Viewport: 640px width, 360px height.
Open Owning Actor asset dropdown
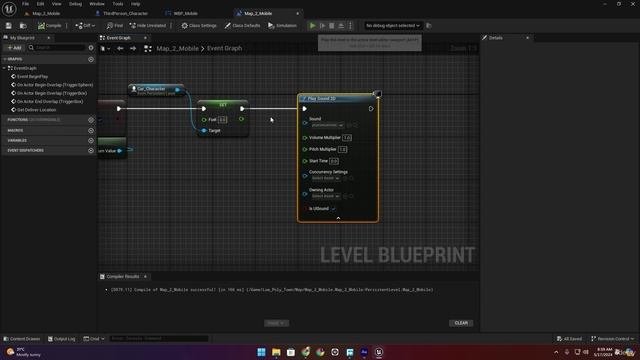point(325,196)
